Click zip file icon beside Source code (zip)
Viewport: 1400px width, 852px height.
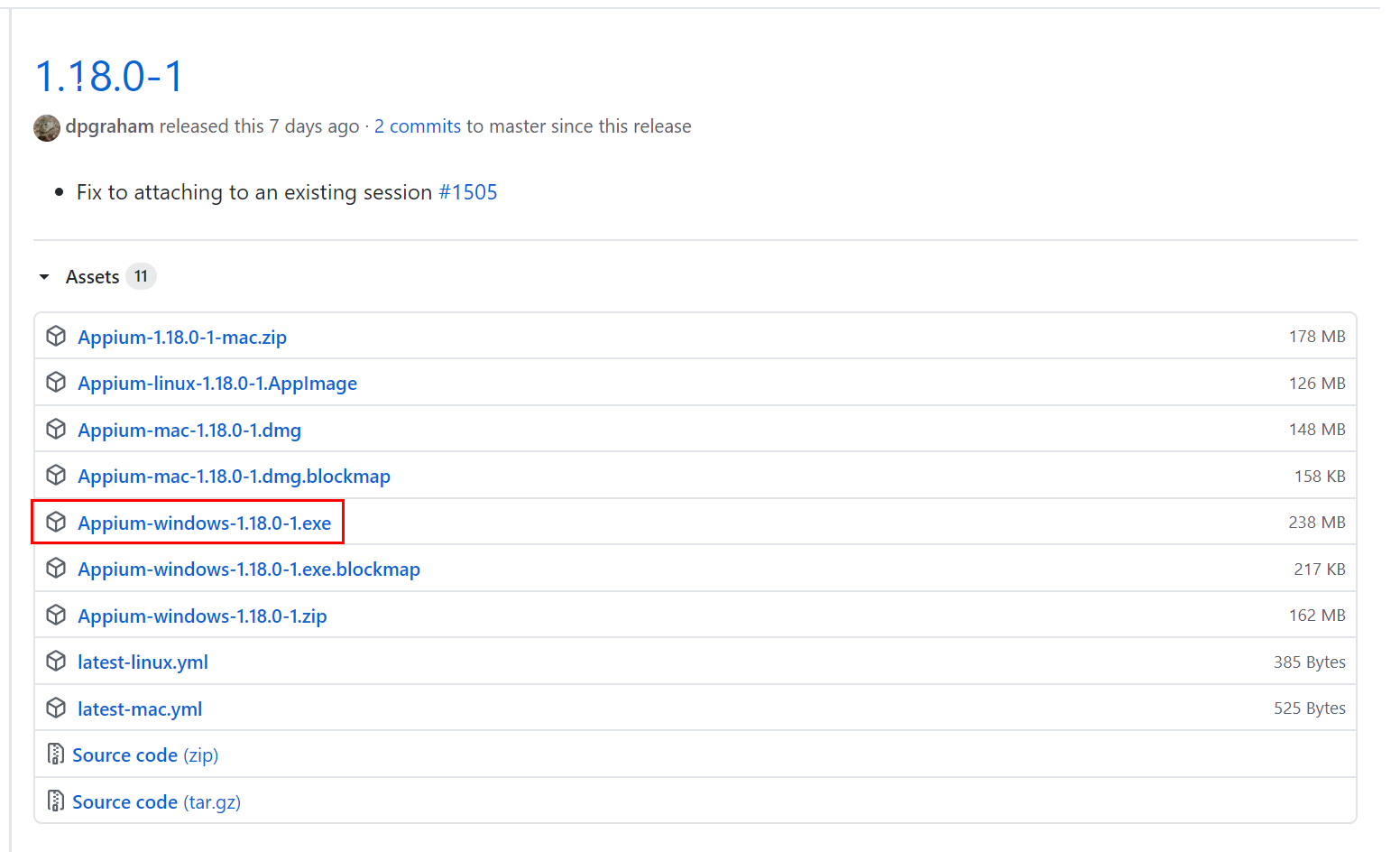[56, 754]
